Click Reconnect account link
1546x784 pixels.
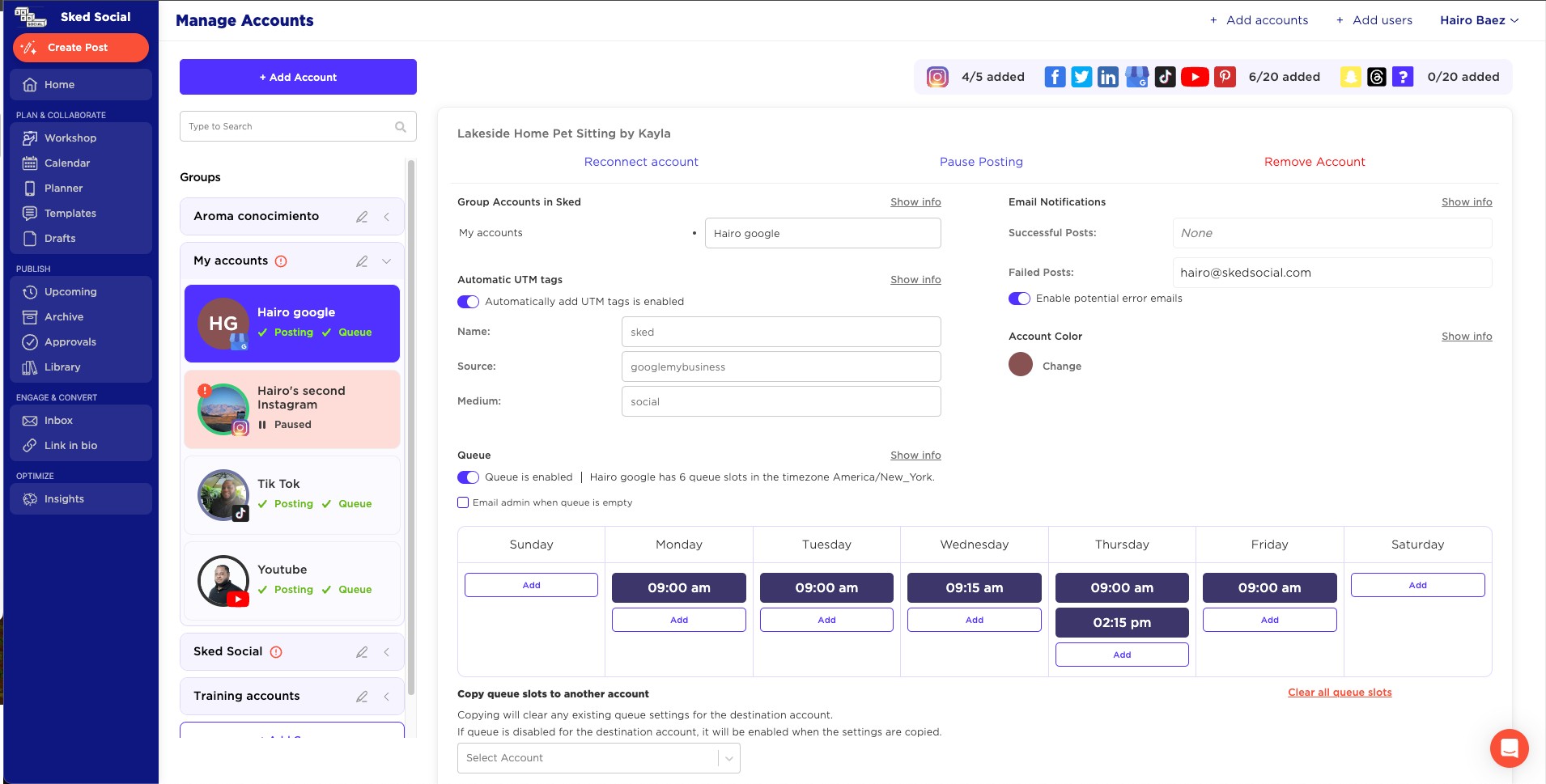(641, 162)
